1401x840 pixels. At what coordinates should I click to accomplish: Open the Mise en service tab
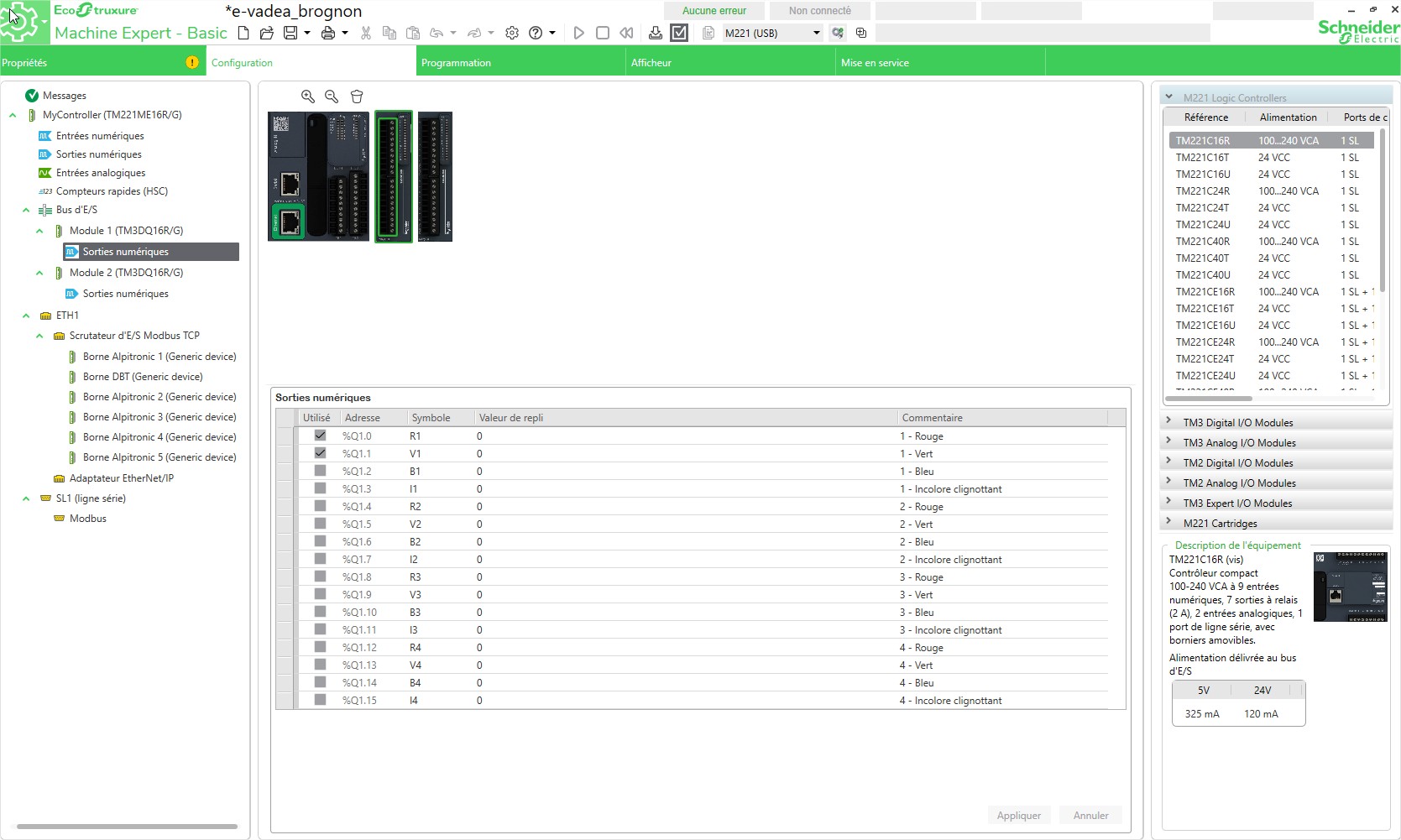[x=875, y=63]
